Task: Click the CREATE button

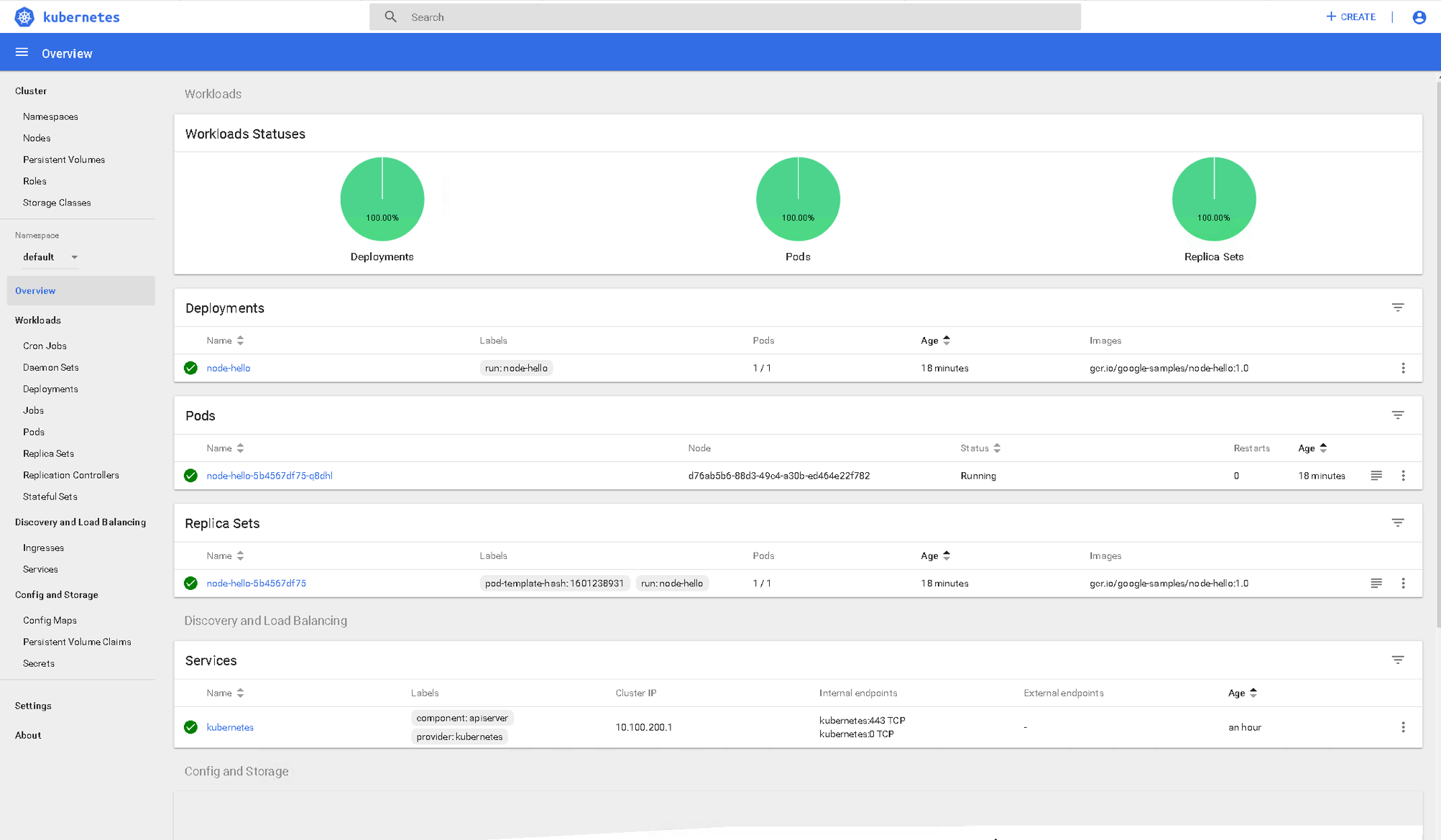Action: (1350, 17)
